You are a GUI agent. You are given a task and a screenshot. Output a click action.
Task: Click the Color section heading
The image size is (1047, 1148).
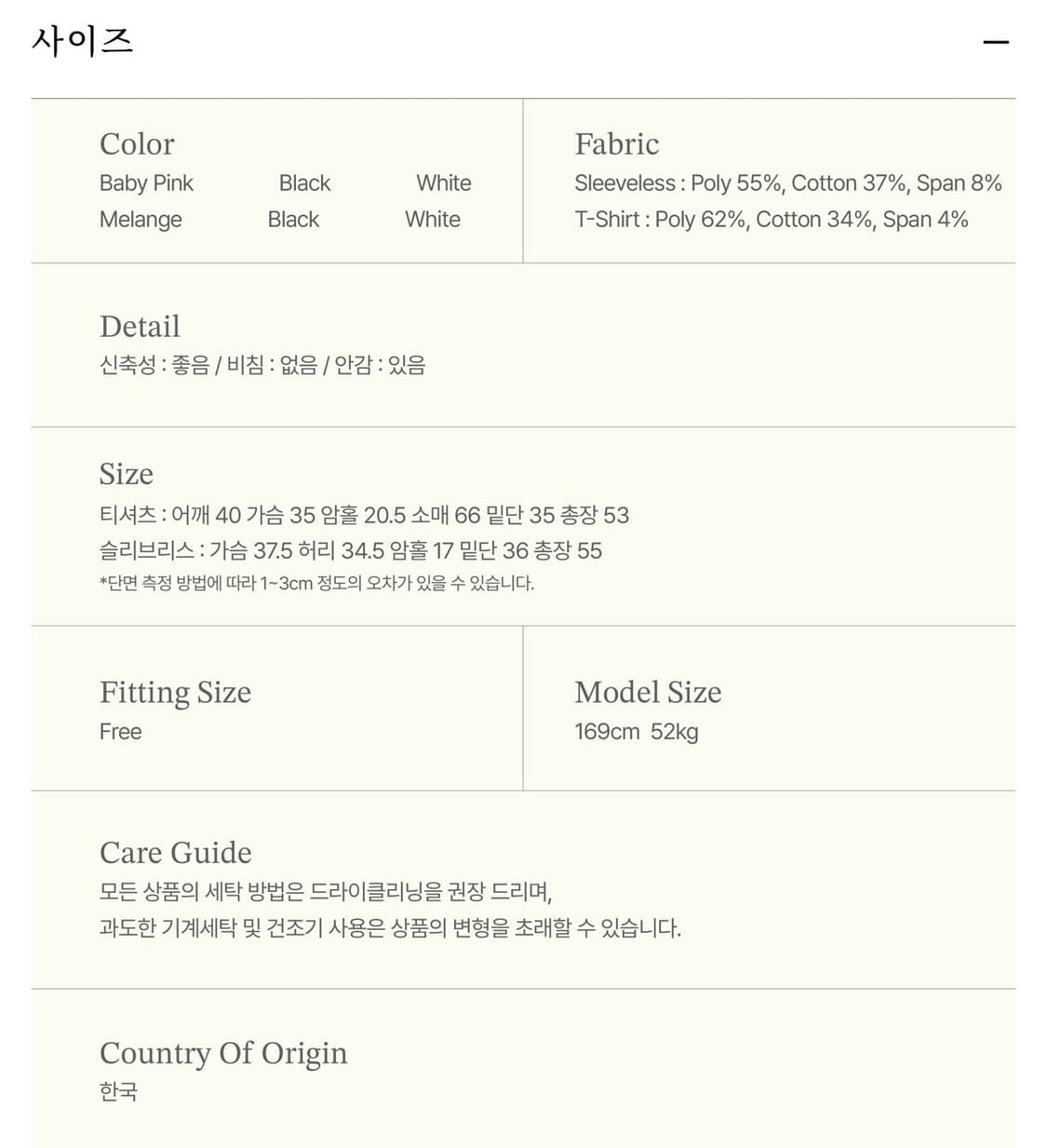pos(137,144)
